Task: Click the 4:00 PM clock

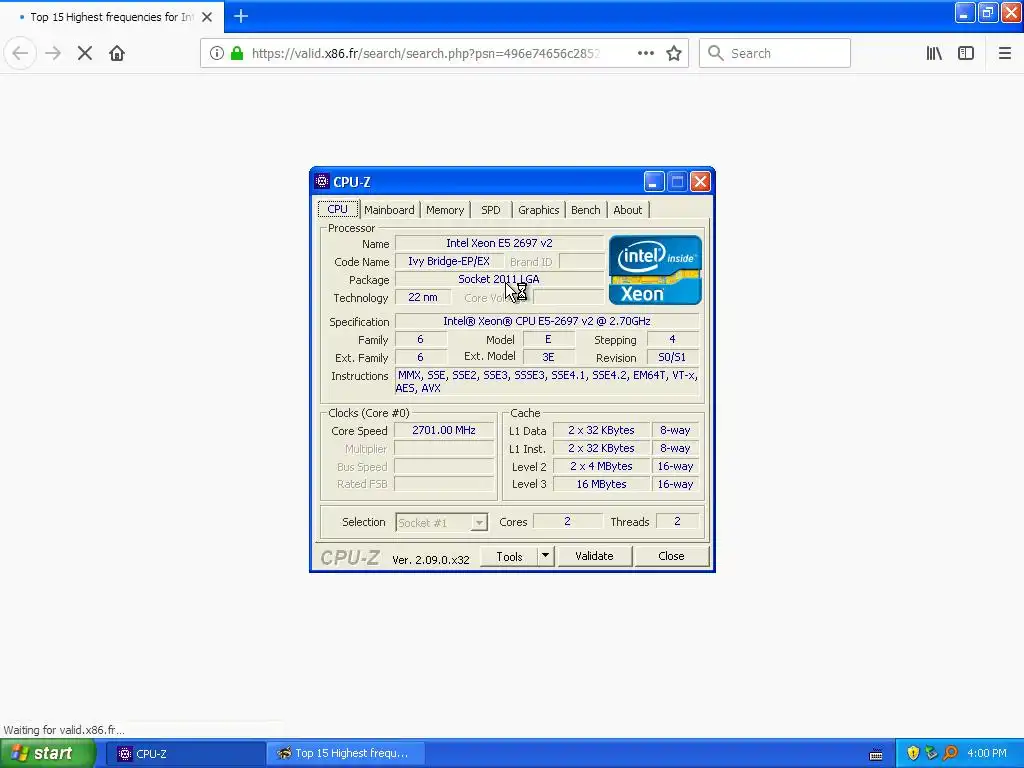Action: (x=986, y=753)
